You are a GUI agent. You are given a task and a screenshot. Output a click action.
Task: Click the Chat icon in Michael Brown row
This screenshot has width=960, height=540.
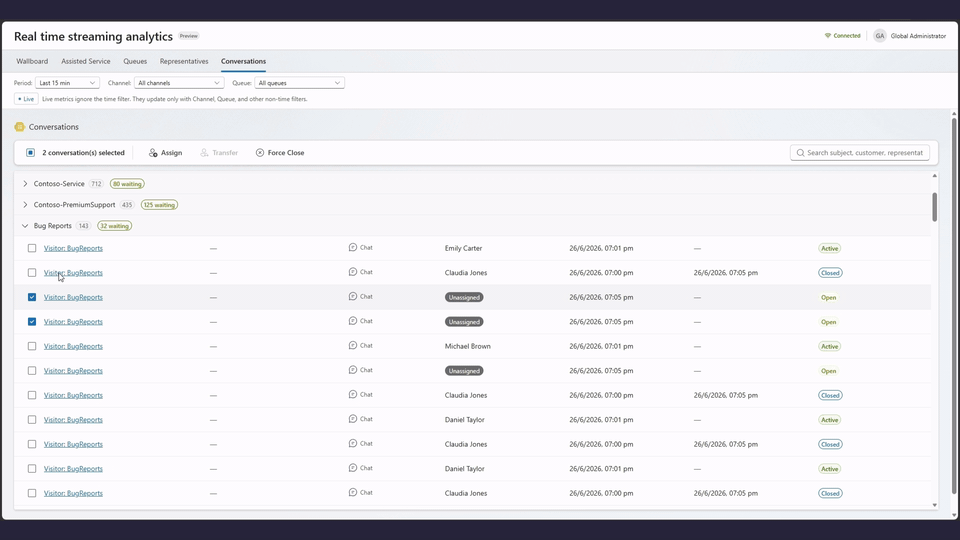pyautogui.click(x=353, y=345)
